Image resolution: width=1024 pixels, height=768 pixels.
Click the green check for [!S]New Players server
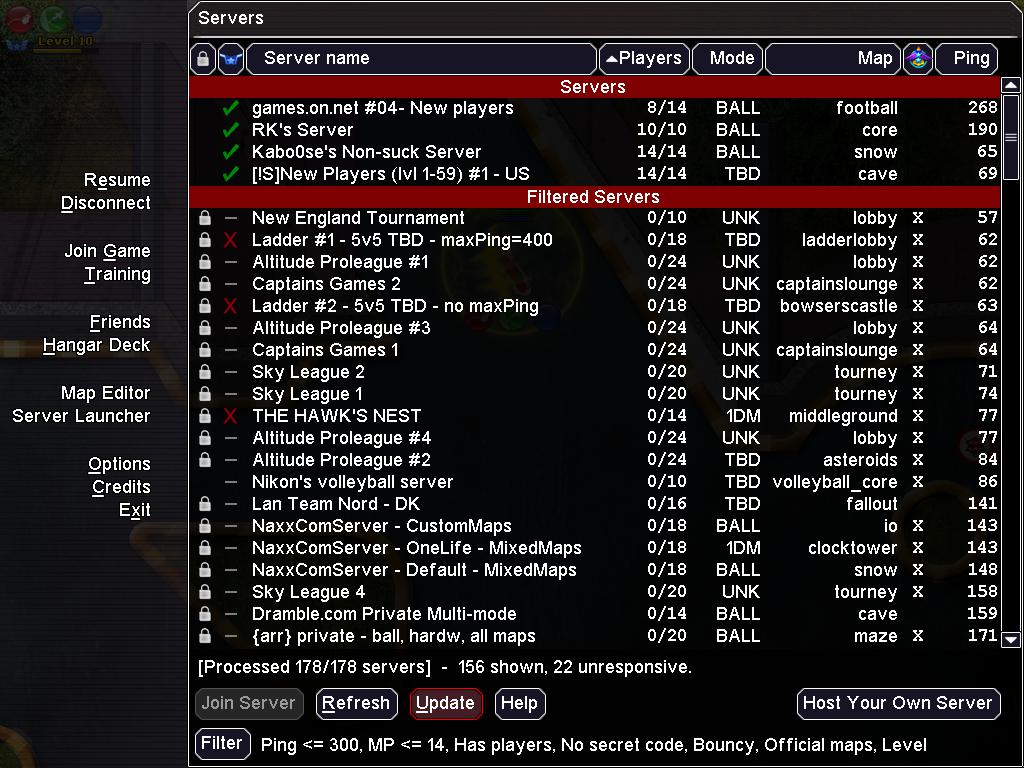(x=230, y=174)
